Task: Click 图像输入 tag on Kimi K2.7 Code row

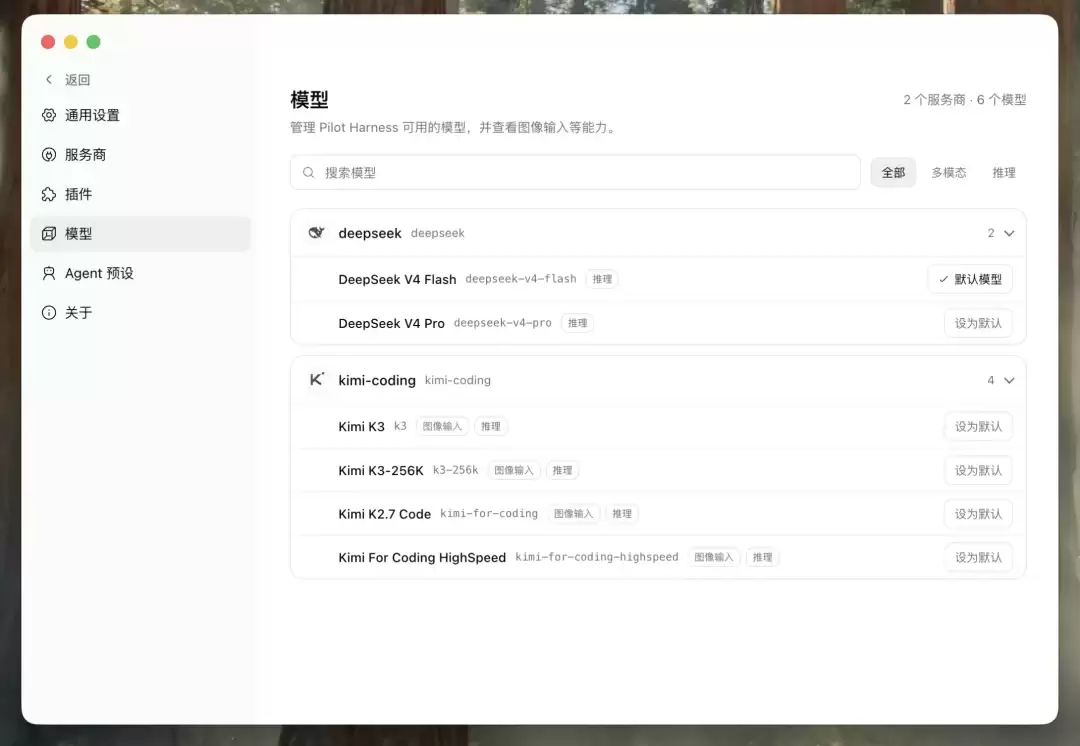Action: (573, 514)
